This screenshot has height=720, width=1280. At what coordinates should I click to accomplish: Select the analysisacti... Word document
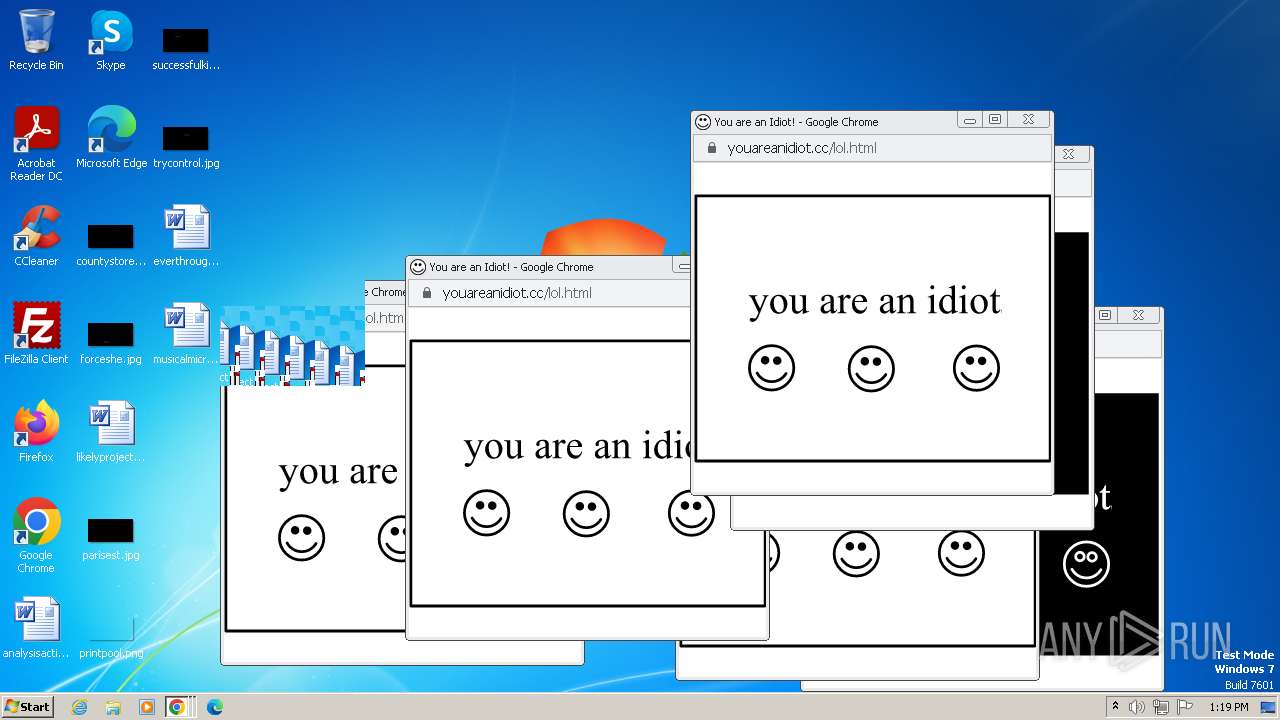tap(36, 628)
